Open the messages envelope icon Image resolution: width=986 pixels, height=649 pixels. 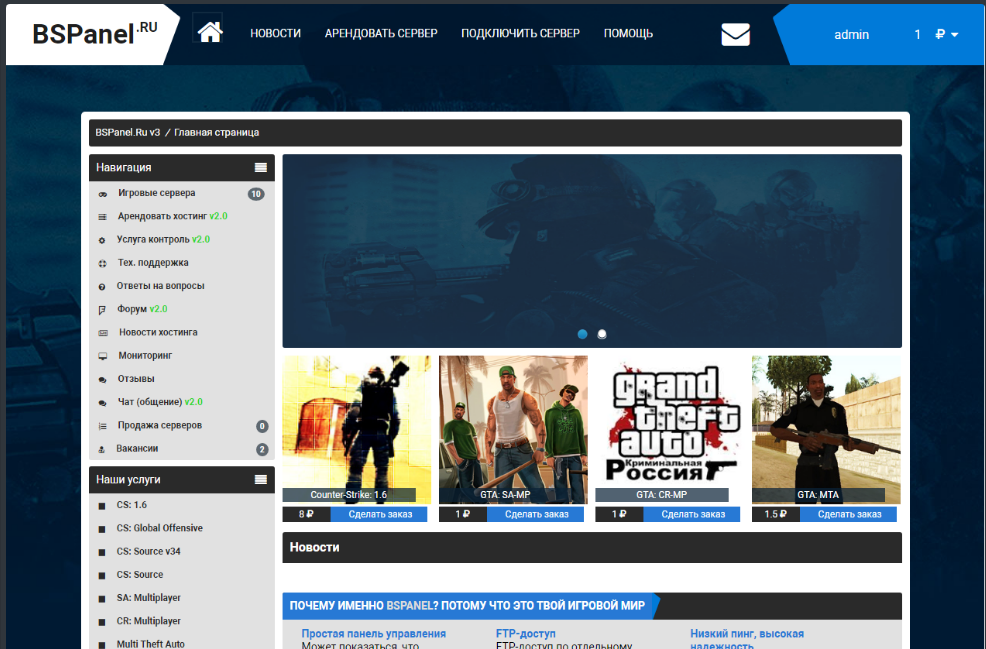[x=735, y=34]
